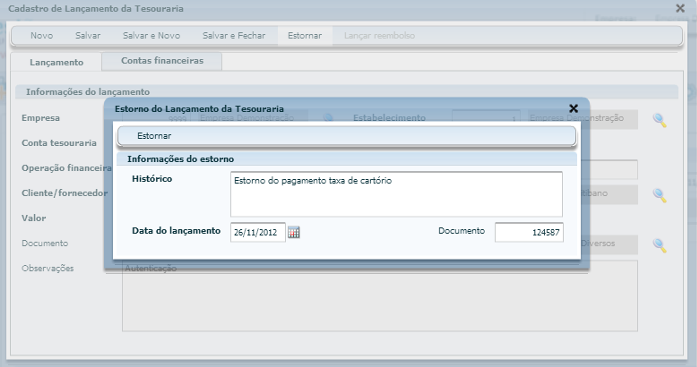Screen dimensions: 697x367
Task: Click the Operação financeira label
Action: [x=67, y=168]
